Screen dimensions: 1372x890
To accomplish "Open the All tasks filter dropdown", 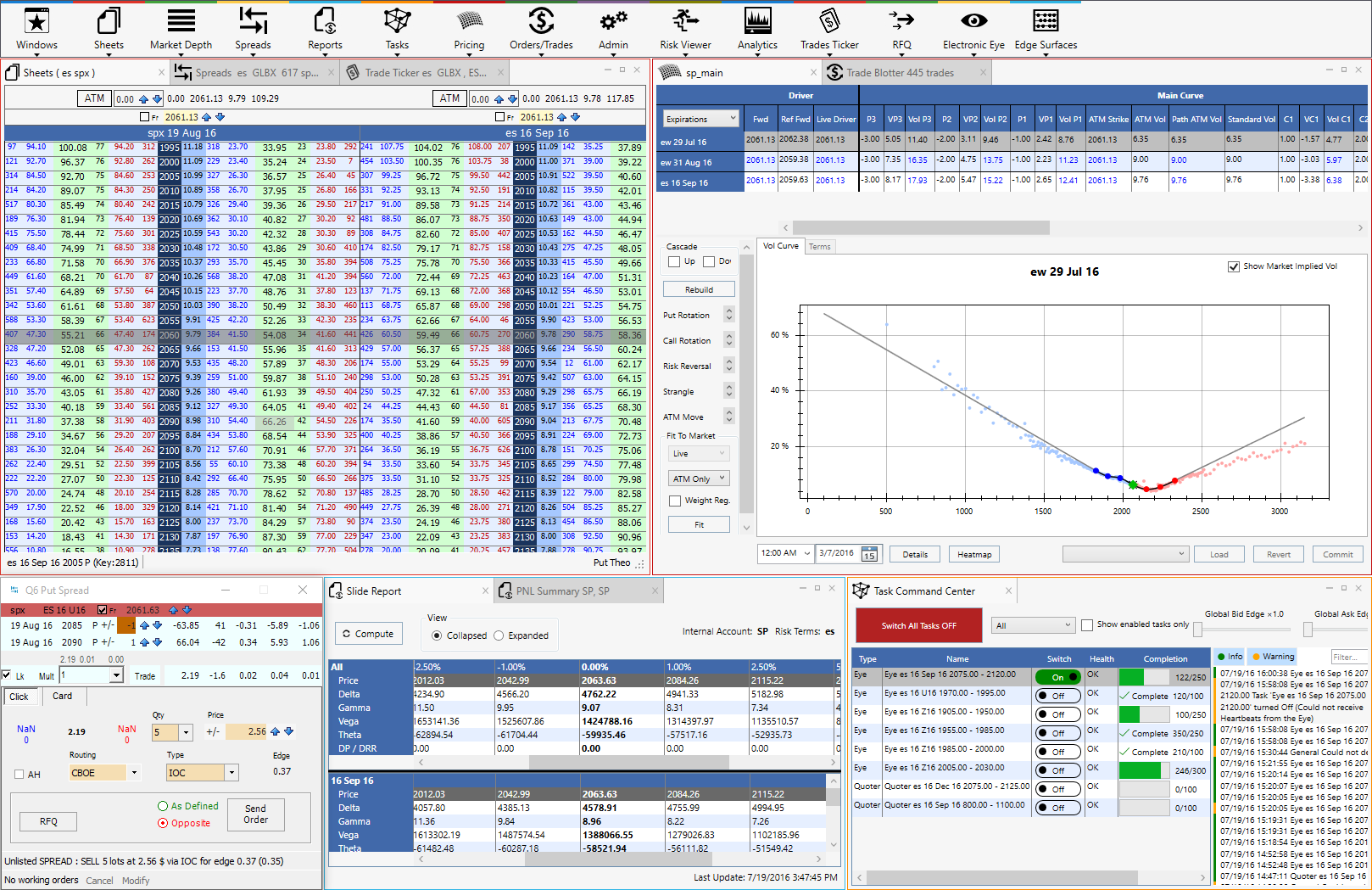I will [x=1033, y=625].
